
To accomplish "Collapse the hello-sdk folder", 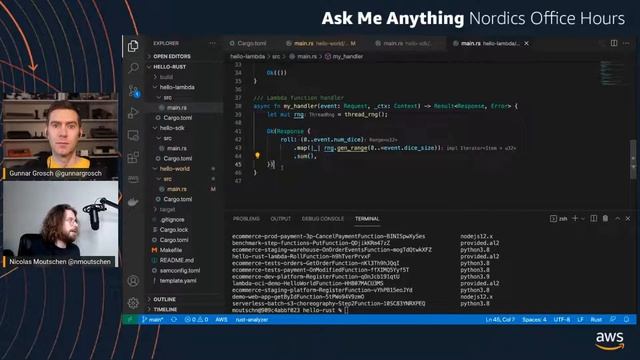I will (x=172, y=128).
